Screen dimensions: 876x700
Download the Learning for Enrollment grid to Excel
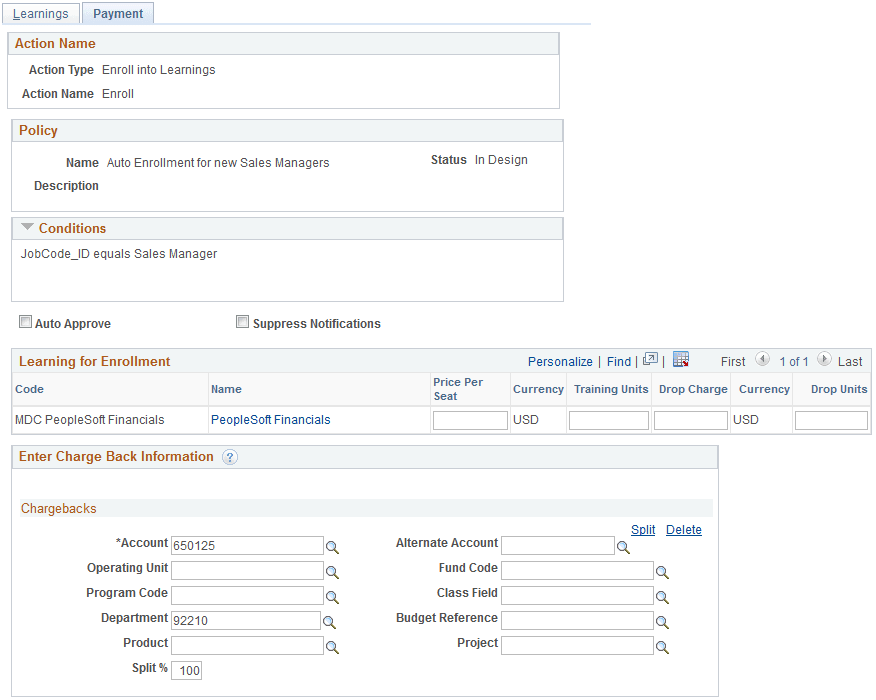pyautogui.click(x=683, y=361)
